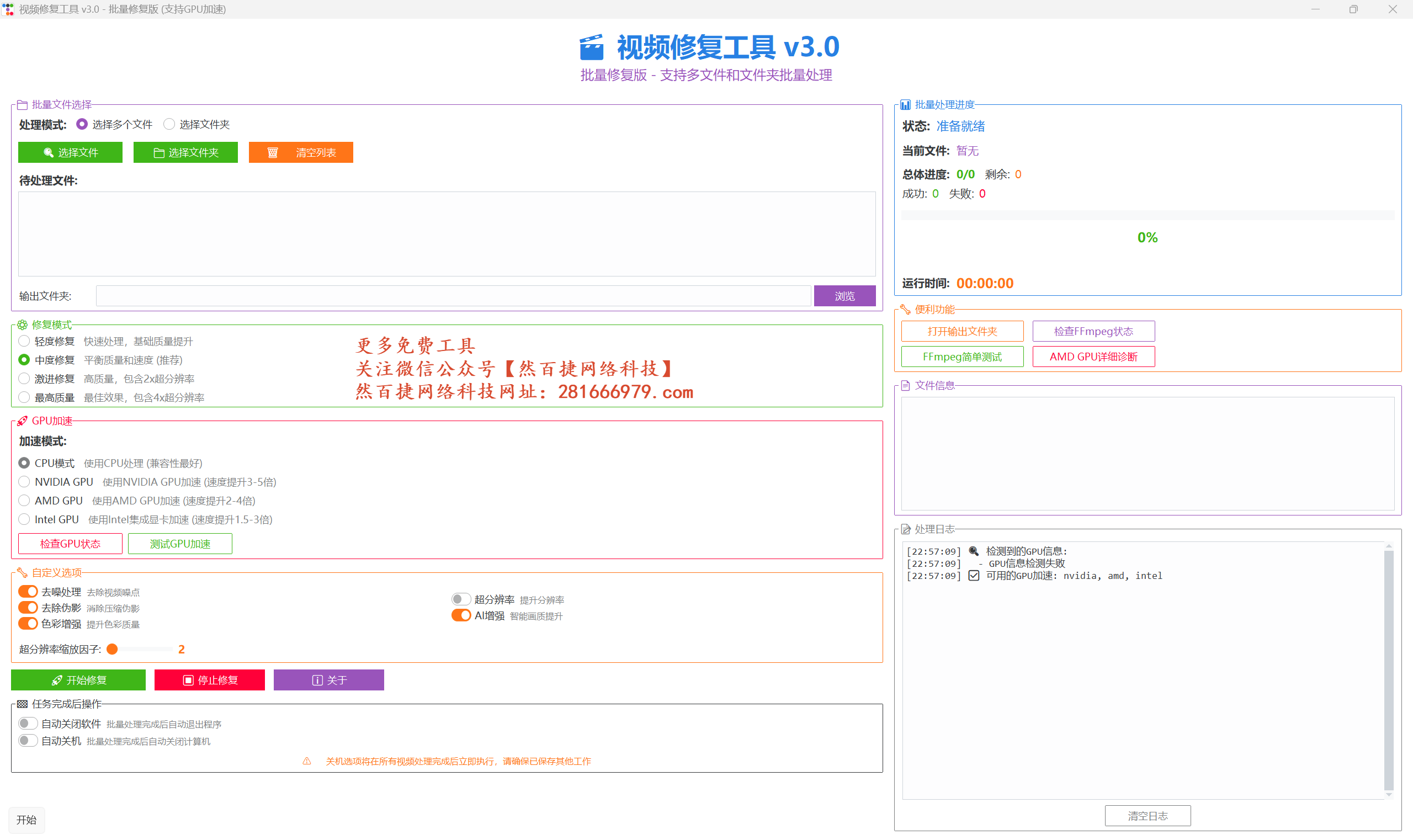Image resolution: width=1413 pixels, height=840 pixels.
Task: Click 开始 button at bottom left
Action: 26,820
